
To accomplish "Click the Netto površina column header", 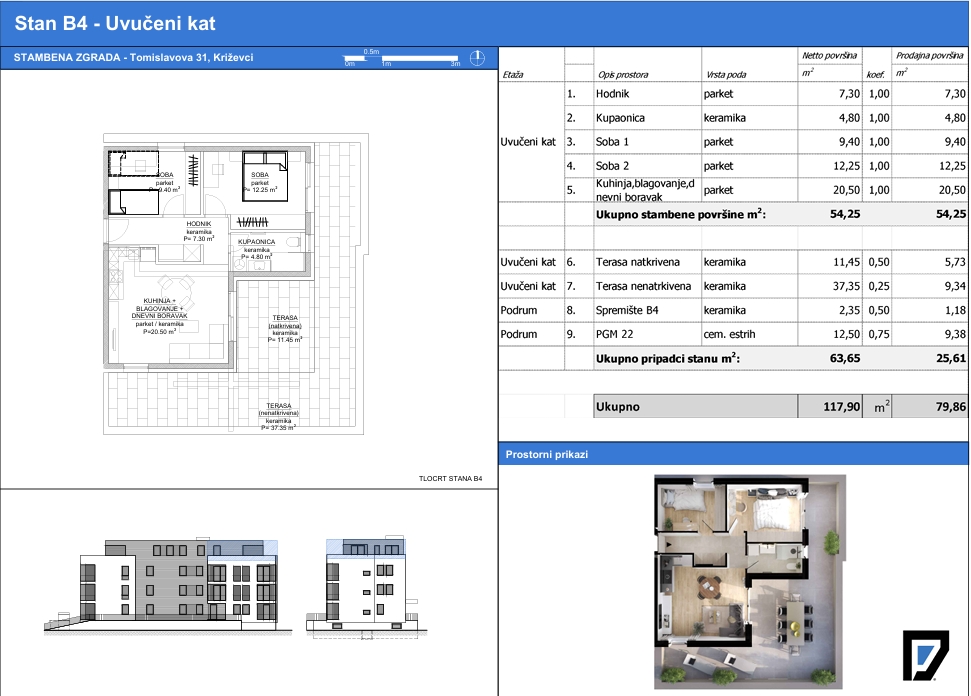I will point(829,56).
